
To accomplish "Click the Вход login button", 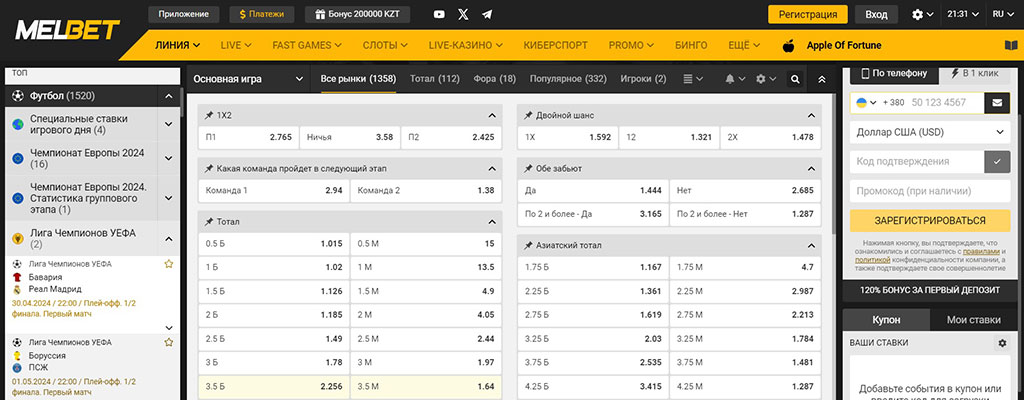I will 876,14.
